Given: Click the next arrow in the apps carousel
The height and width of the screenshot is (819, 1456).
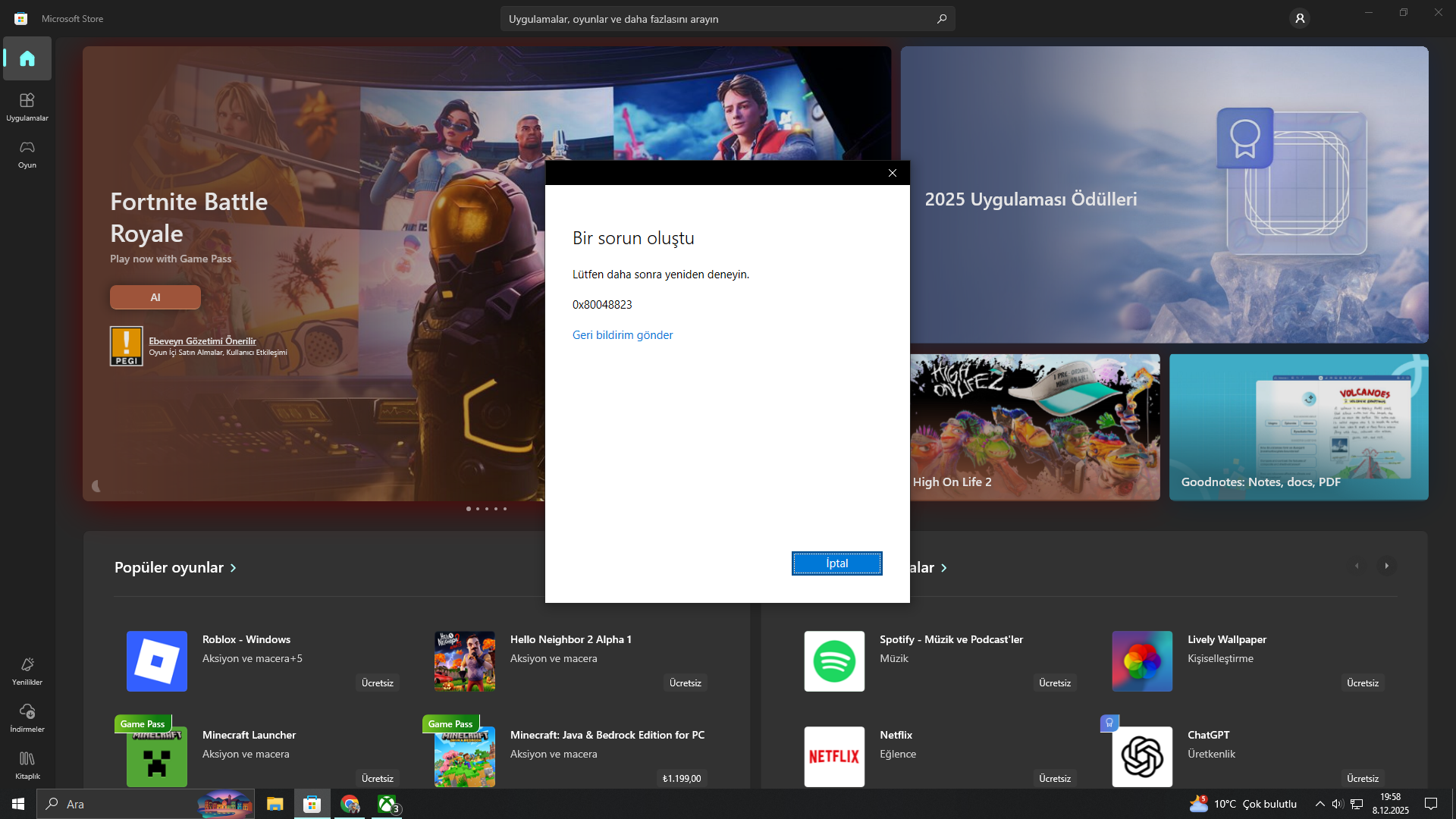Looking at the screenshot, I should (1387, 566).
